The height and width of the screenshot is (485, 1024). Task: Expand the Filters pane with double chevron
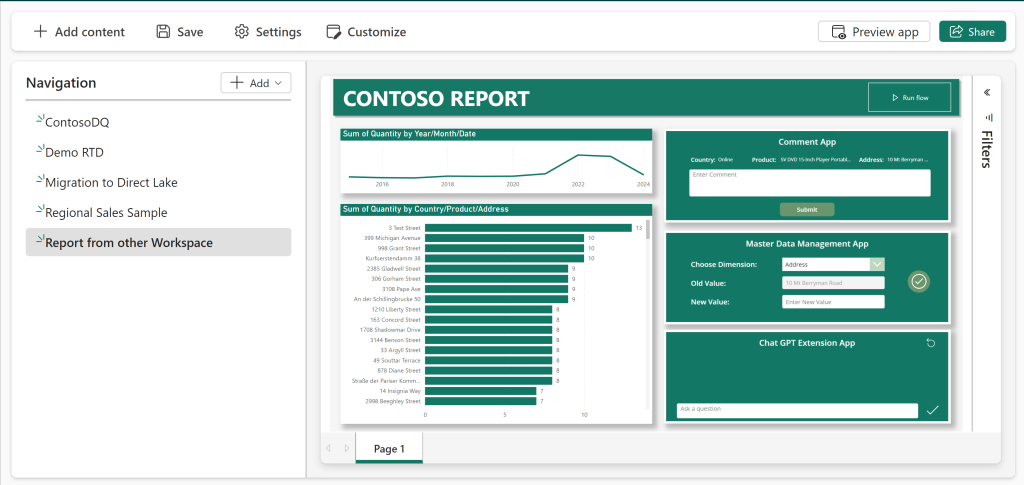987,93
